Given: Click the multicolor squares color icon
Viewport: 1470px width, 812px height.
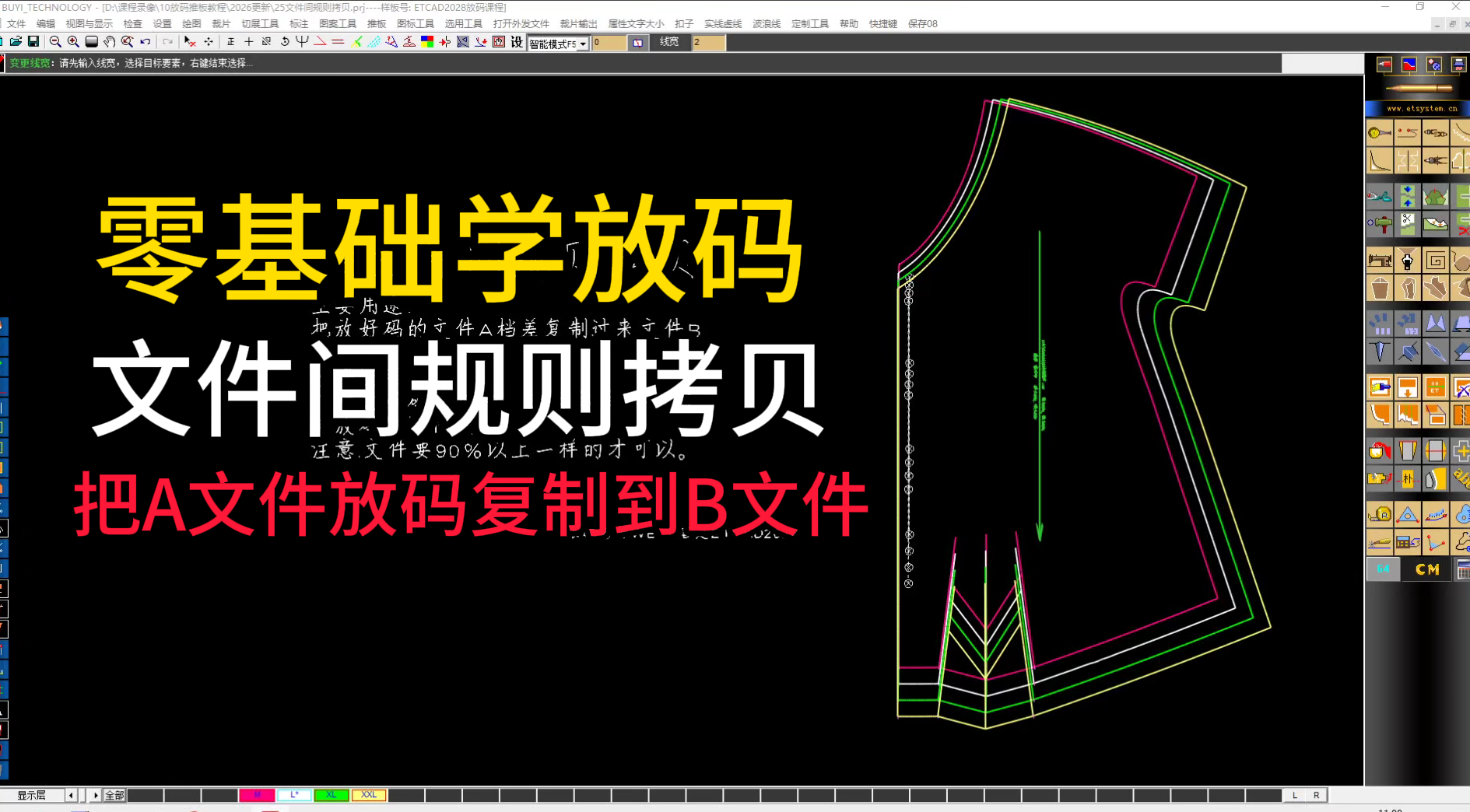Looking at the screenshot, I should coord(427,42).
